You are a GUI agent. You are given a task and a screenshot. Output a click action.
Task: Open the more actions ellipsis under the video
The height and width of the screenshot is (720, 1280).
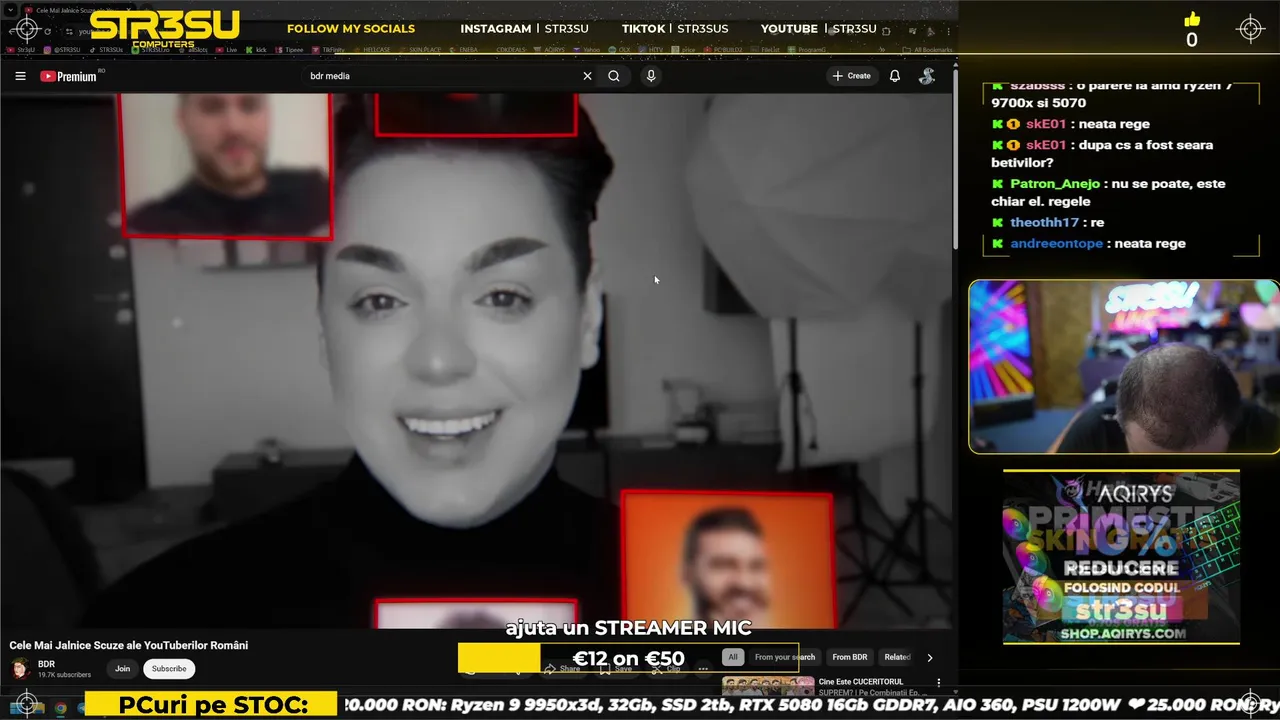click(x=703, y=669)
